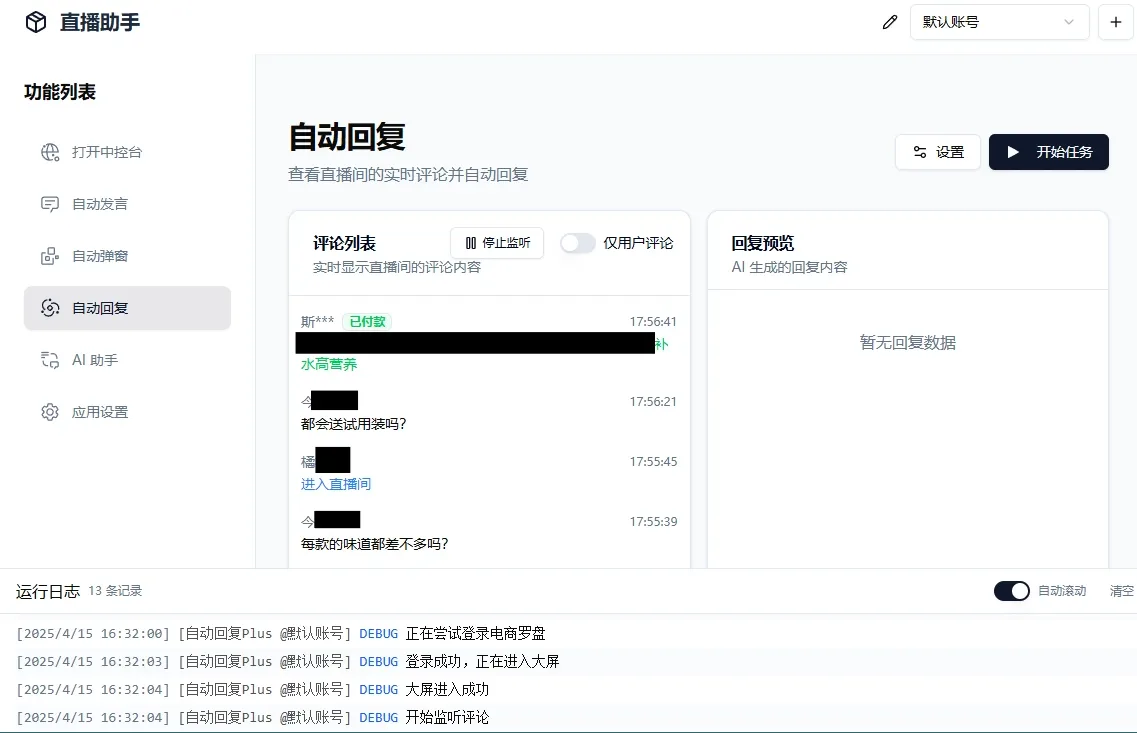The height and width of the screenshot is (733, 1137).
Task: Click the chat bubble icon for 自动发言
Action: click(50, 204)
